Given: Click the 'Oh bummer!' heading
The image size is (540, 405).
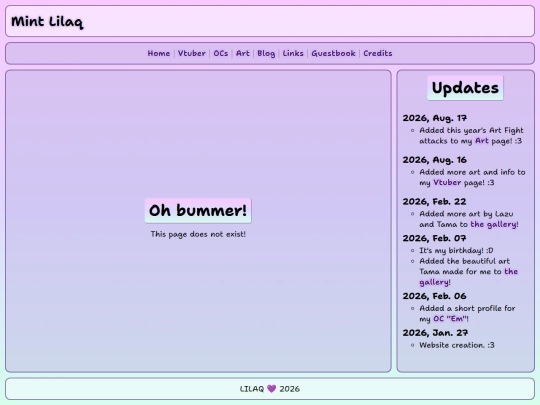Looking at the screenshot, I should pyautogui.click(x=198, y=210).
